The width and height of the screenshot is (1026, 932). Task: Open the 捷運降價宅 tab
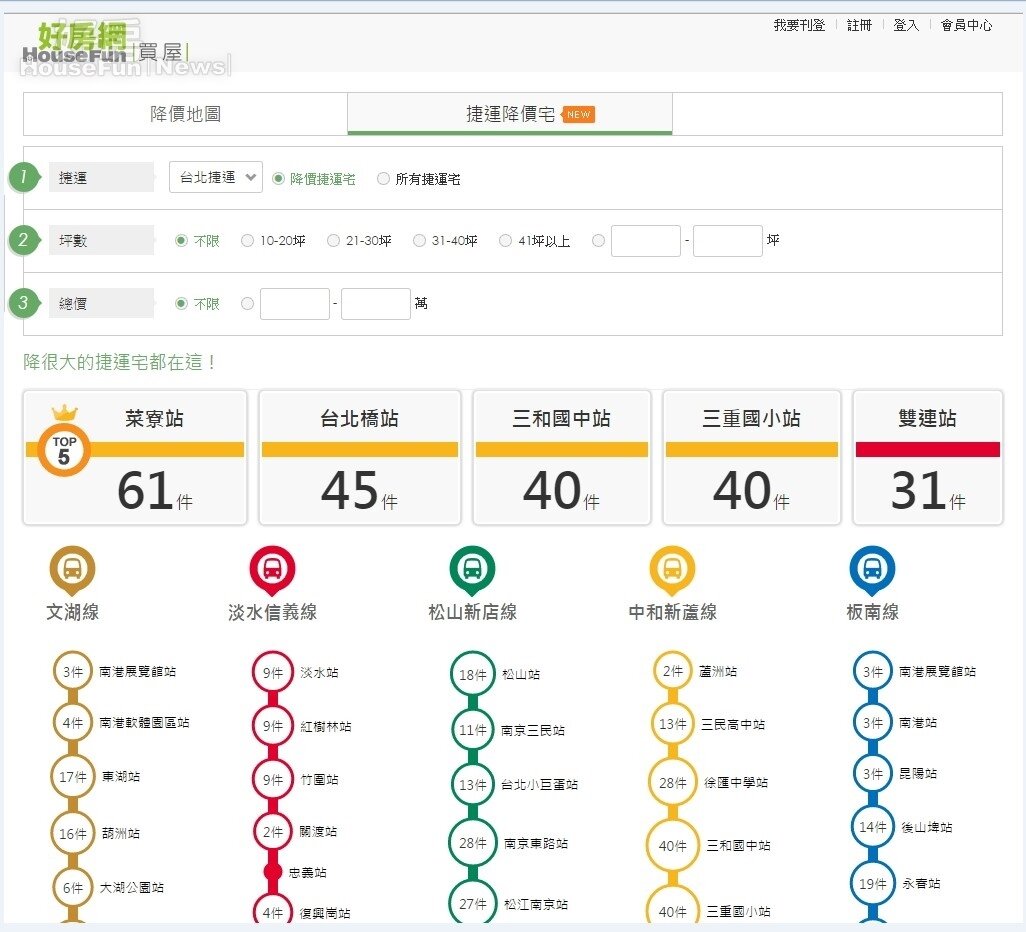(x=510, y=113)
